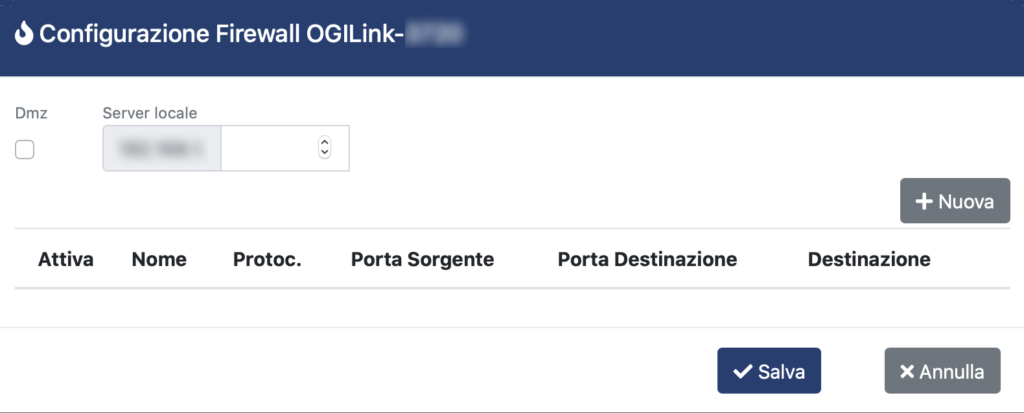The width and height of the screenshot is (1024, 413).
Task: Click the greyed-out IP prefix box
Action: [162, 148]
